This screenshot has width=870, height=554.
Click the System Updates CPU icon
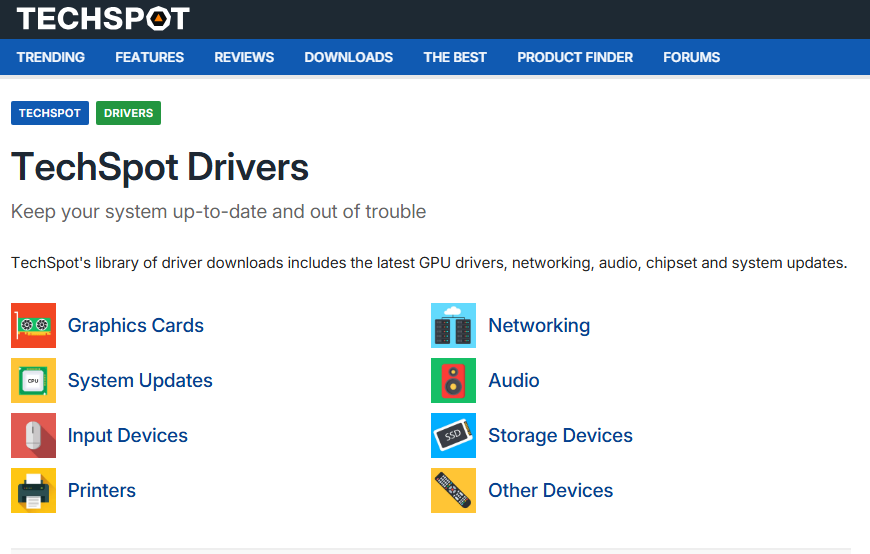(x=33, y=381)
